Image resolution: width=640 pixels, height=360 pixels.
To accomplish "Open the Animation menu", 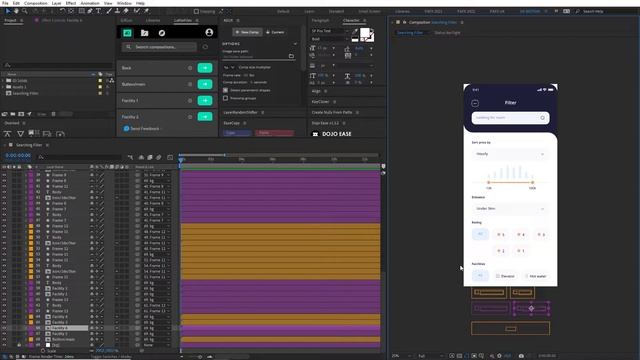I will (90, 3).
